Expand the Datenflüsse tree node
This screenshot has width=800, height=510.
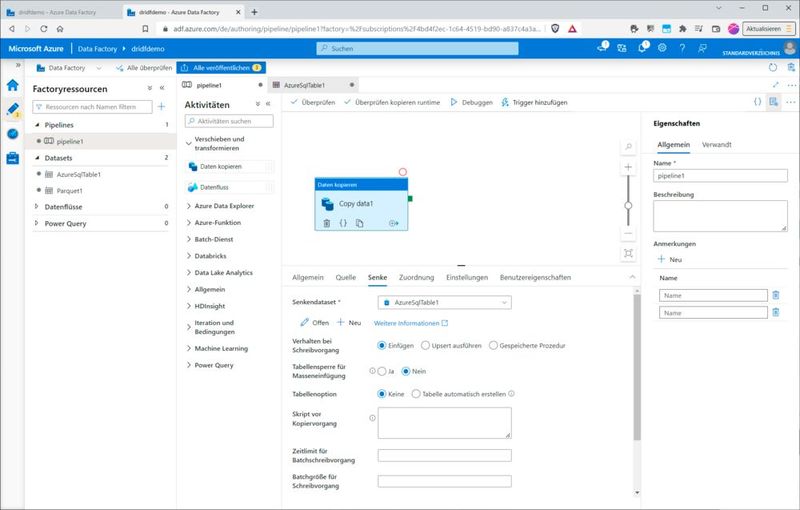coord(37,207)
